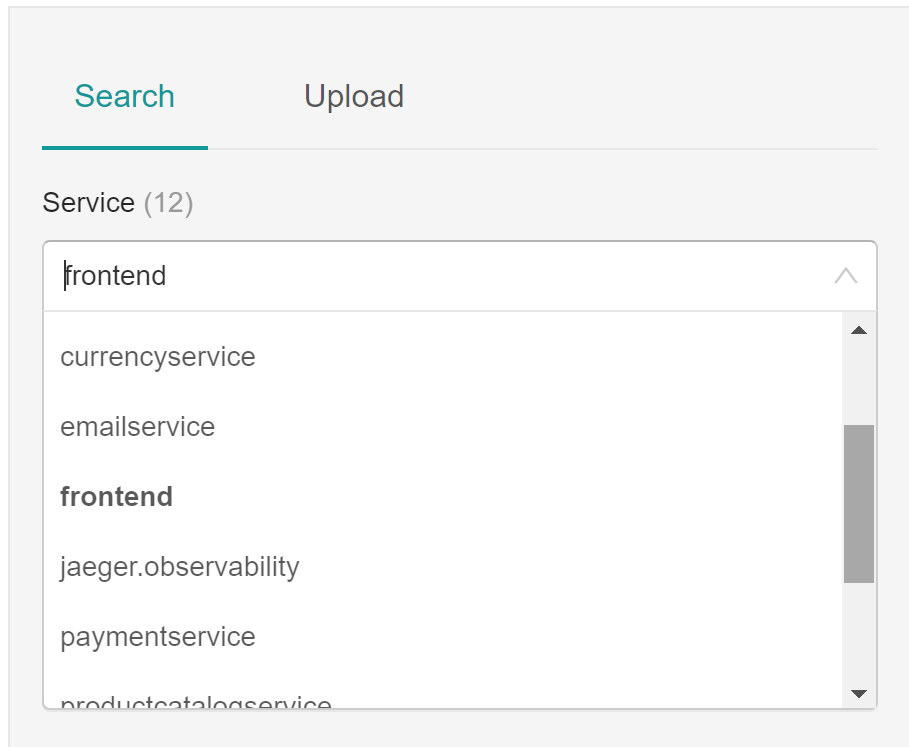Choose paymentservice from the service list
Image resolution: width=909 pixels, height=747 pixels.
158,637
